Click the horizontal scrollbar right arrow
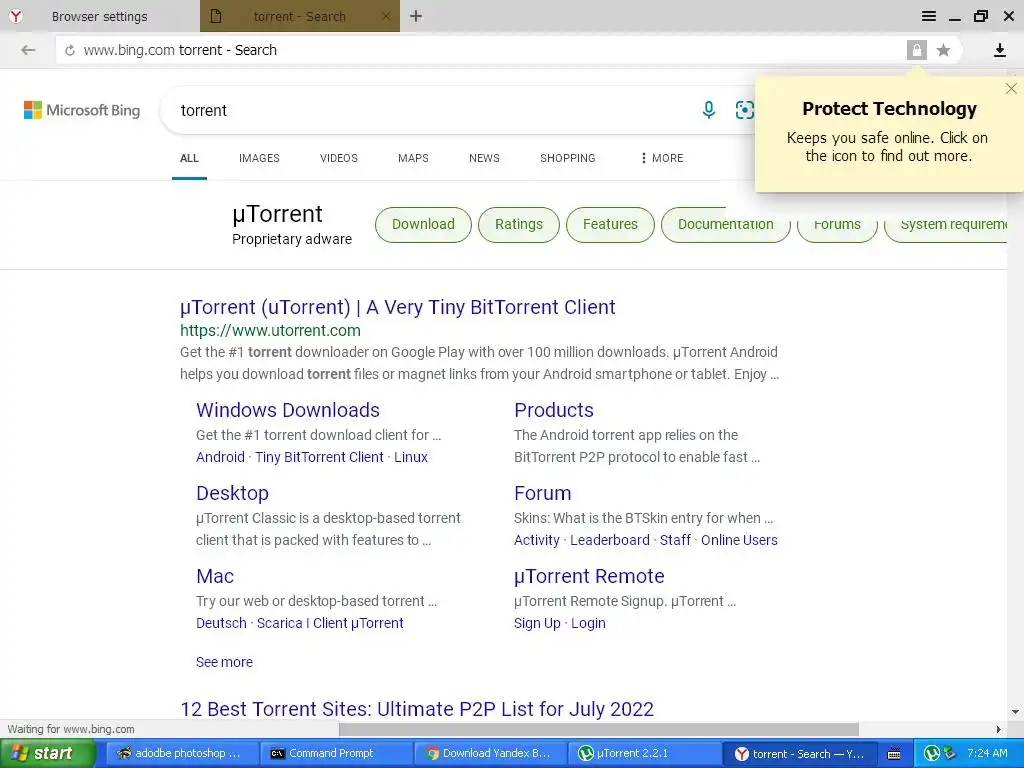The width and height of the screenshot is (1024, 768). click(x=999, y=729)
